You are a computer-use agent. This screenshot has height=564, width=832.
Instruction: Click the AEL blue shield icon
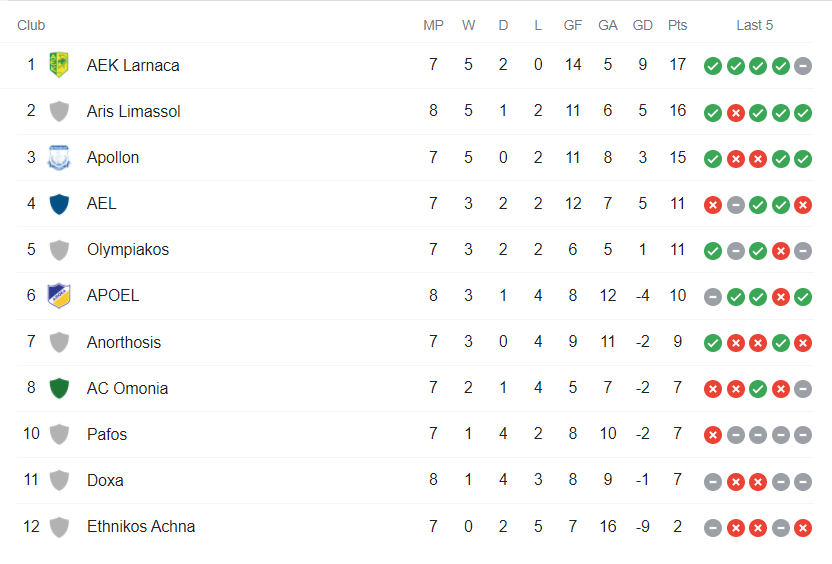[59, 204]
